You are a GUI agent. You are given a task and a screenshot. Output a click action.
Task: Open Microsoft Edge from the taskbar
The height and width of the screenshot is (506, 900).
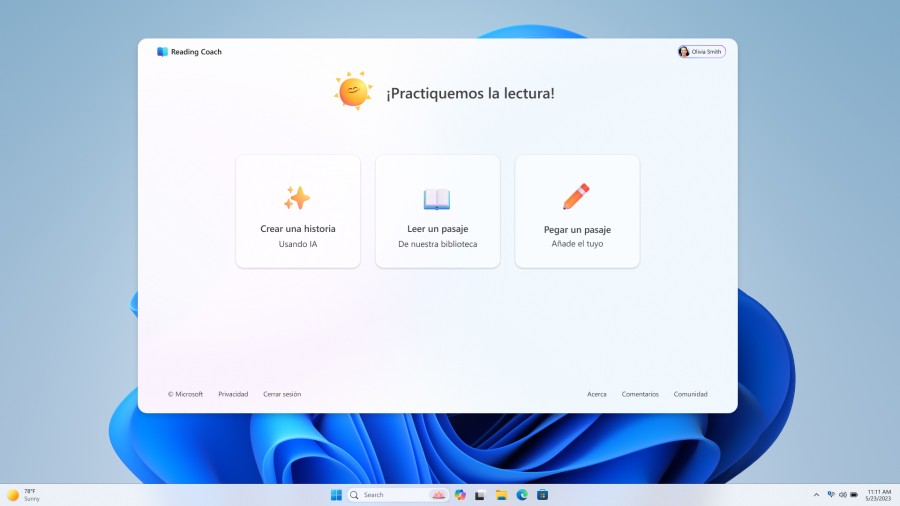[x=522, y=495]
